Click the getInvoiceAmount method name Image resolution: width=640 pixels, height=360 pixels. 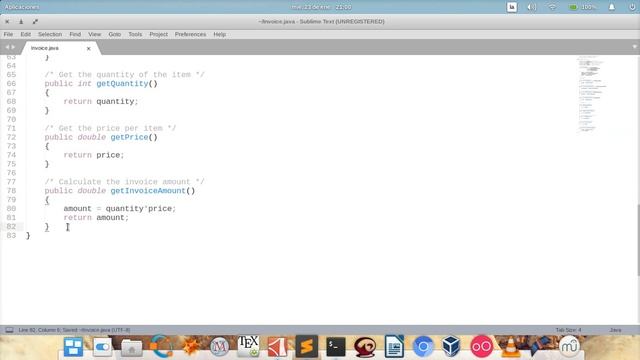point(148,191)
